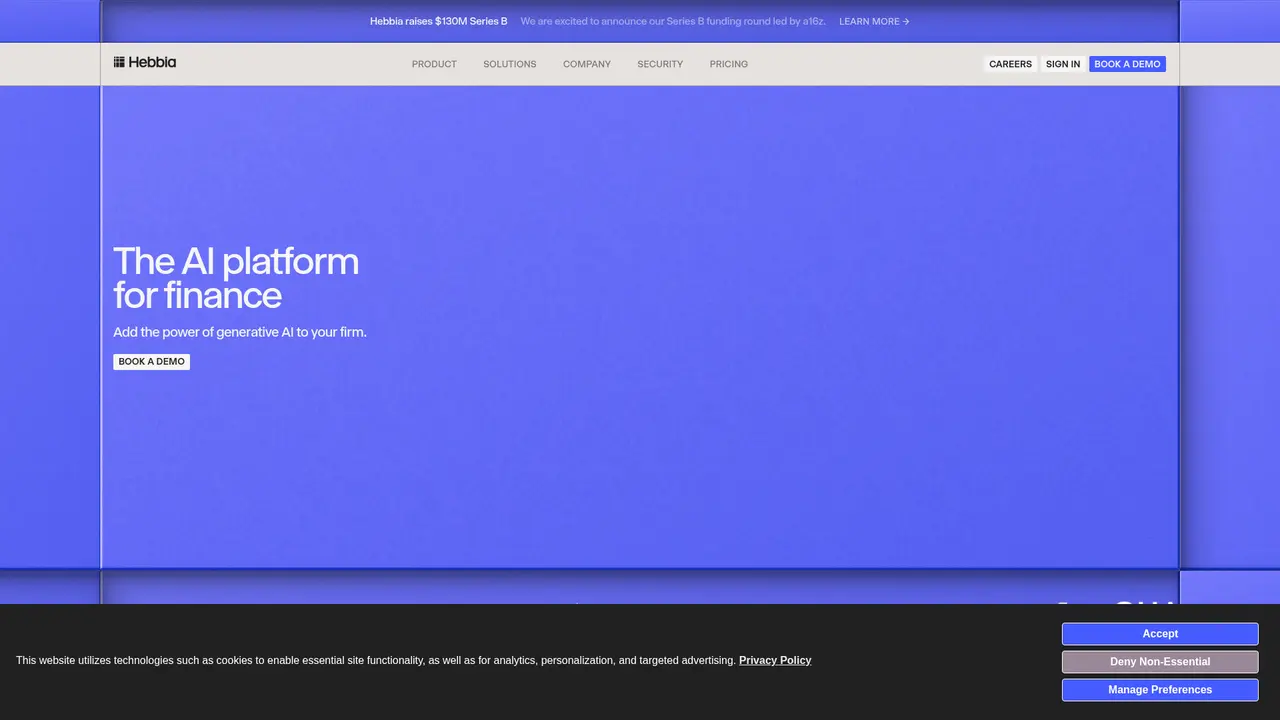Screen dimensions: 1280x720
Task: Click the Careers button
Action: [x=1010, y=64]
